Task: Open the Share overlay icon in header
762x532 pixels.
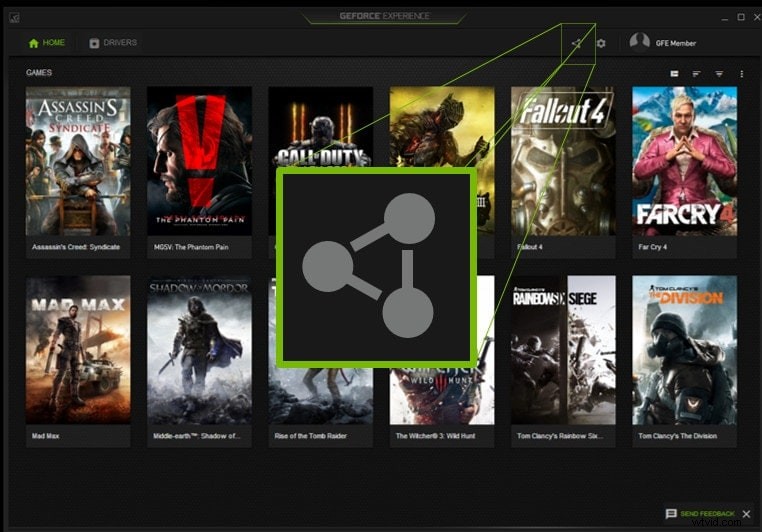Action: click(576, 43)
